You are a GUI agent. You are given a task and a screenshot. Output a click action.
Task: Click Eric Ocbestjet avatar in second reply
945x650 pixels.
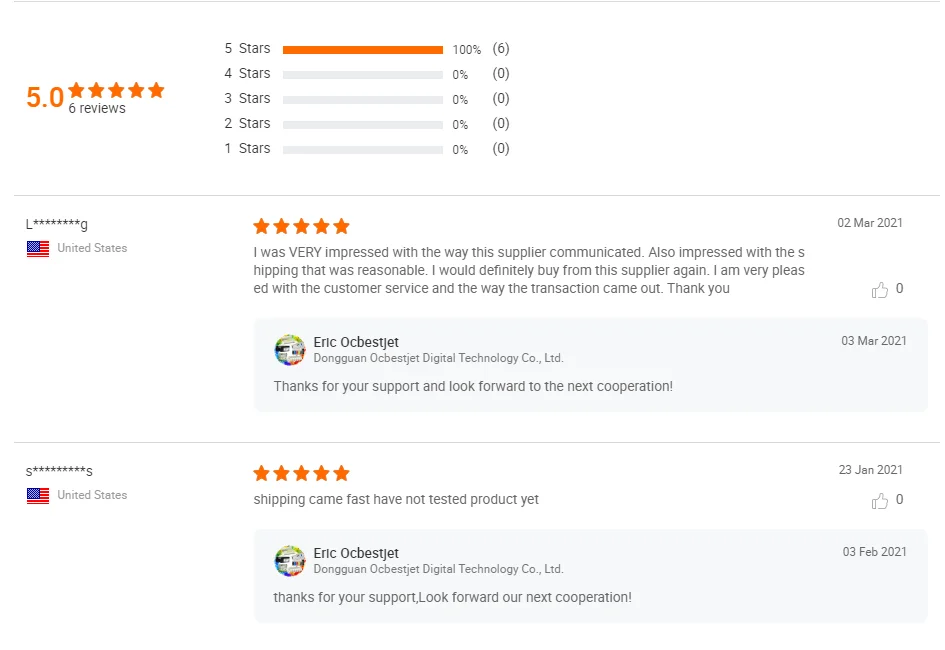point(290,561)
